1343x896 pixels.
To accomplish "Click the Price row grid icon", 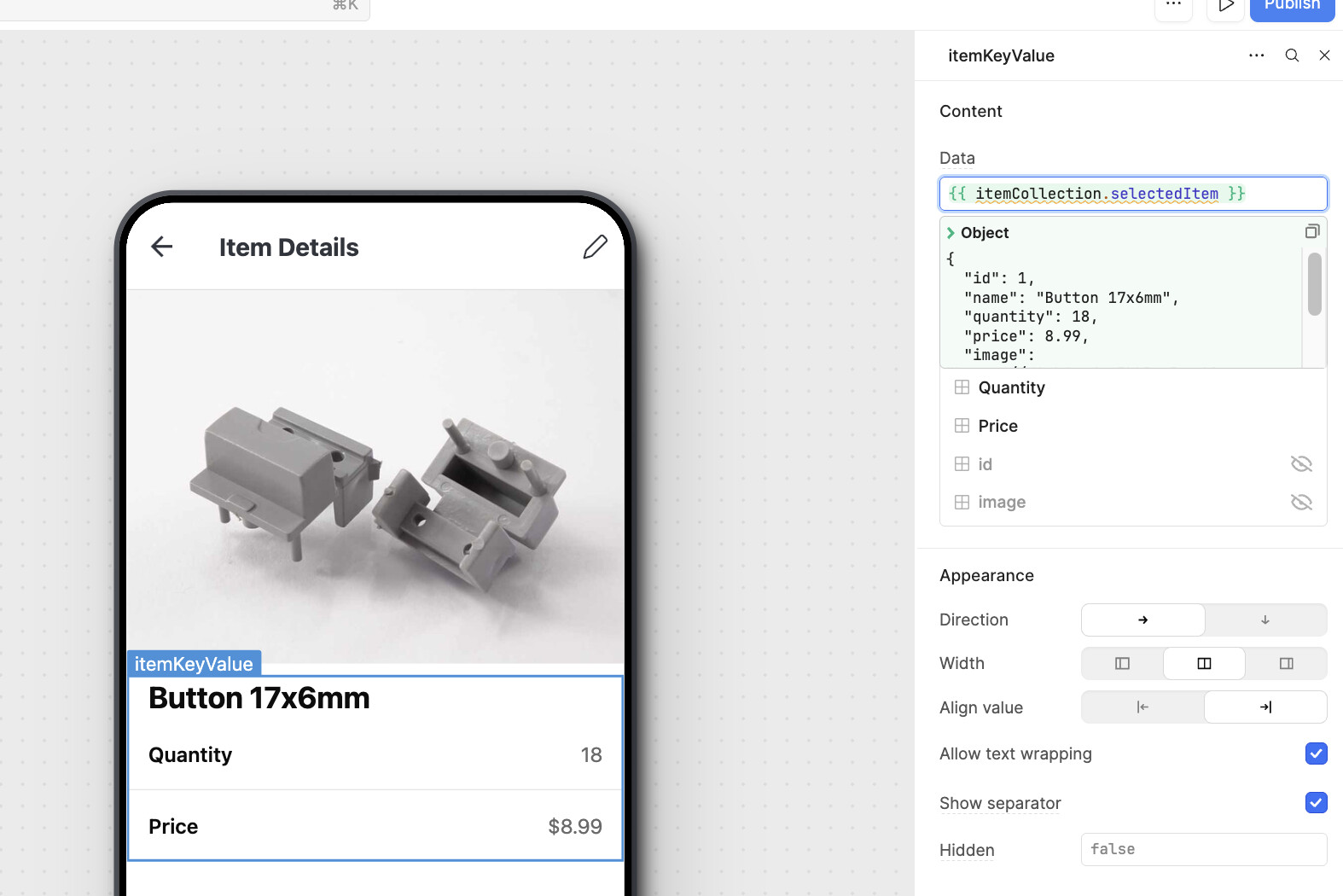I will [x=962, y=426].
